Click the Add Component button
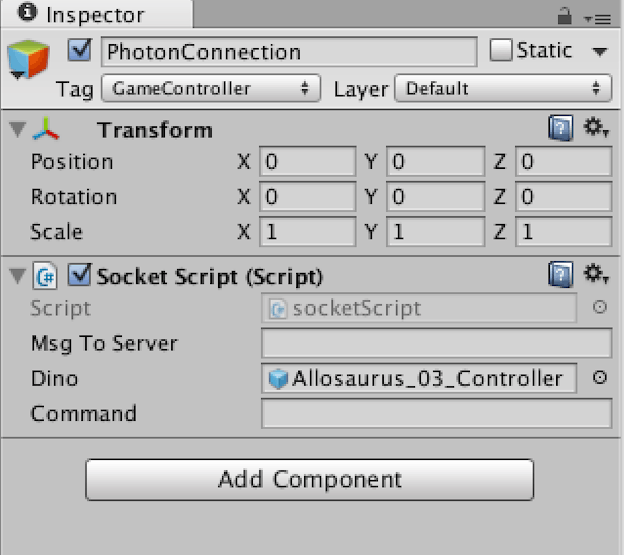This screenshot has height=555, width=624. click(310, 479)
